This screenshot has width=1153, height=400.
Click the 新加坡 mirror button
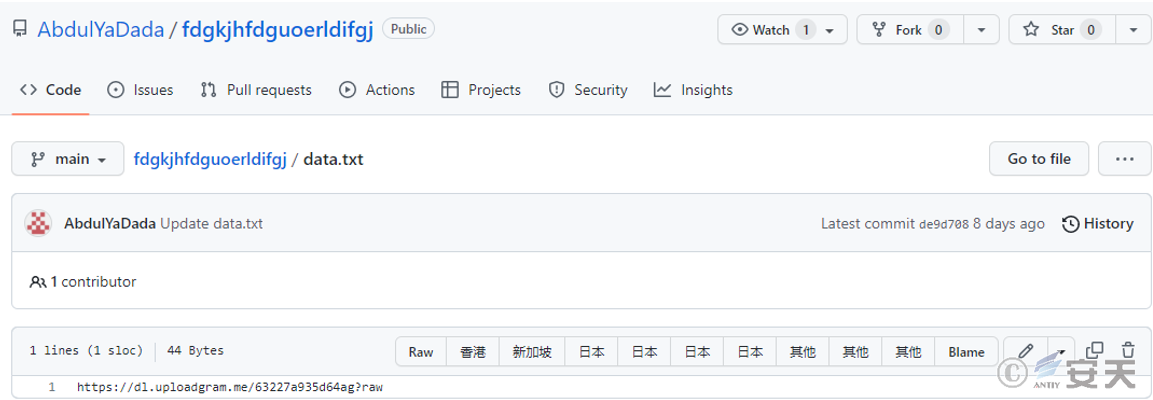(x=532, y=351)
